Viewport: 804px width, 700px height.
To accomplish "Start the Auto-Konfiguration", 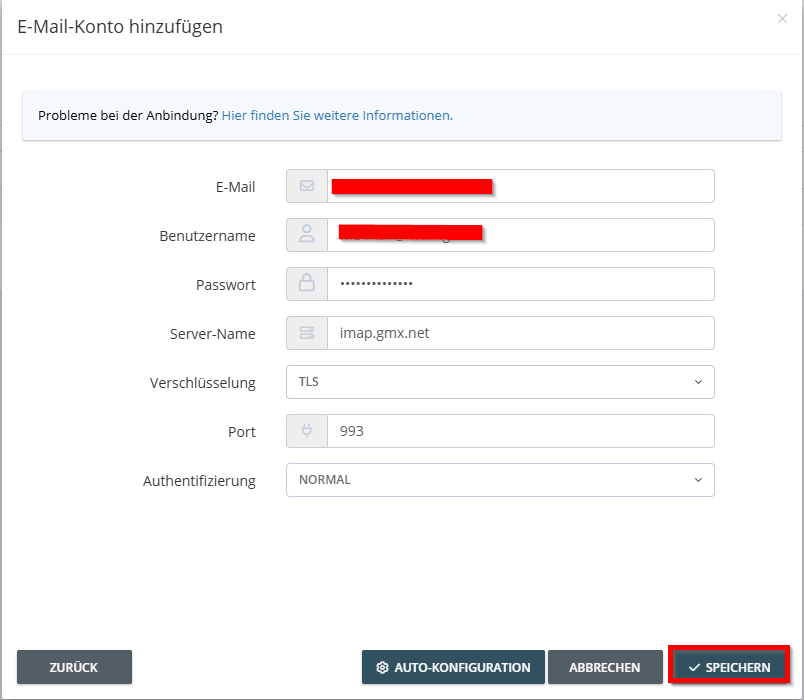I will (x=453, y=667).
